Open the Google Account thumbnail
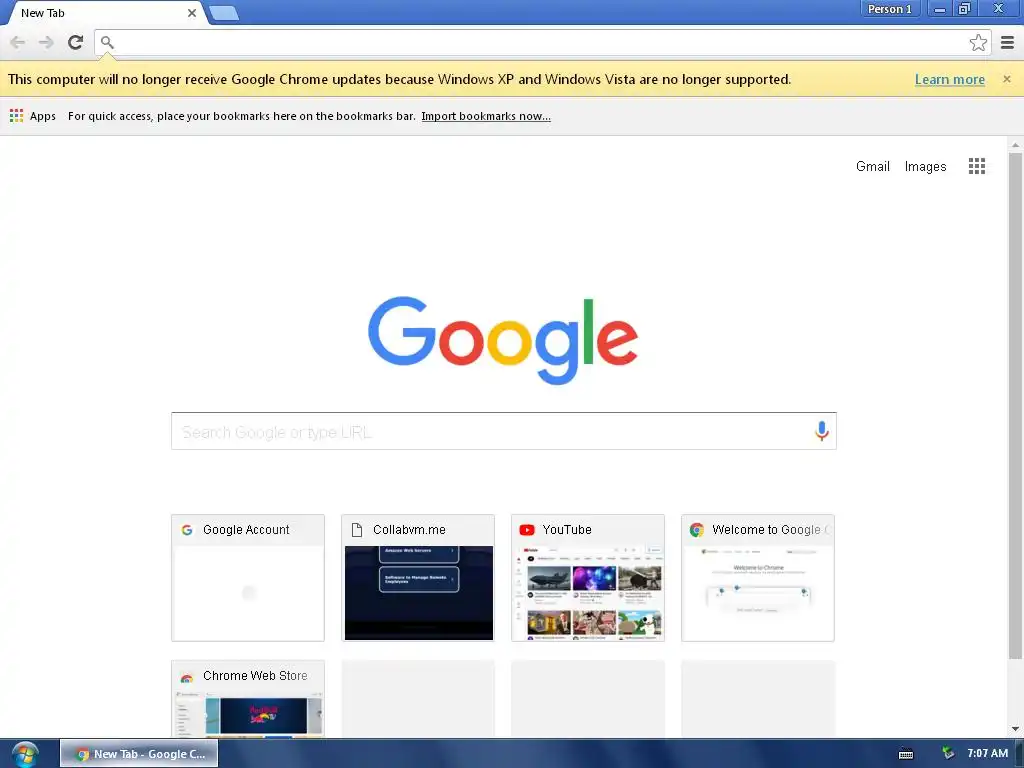1024x768 pixels. coord(248,593)
